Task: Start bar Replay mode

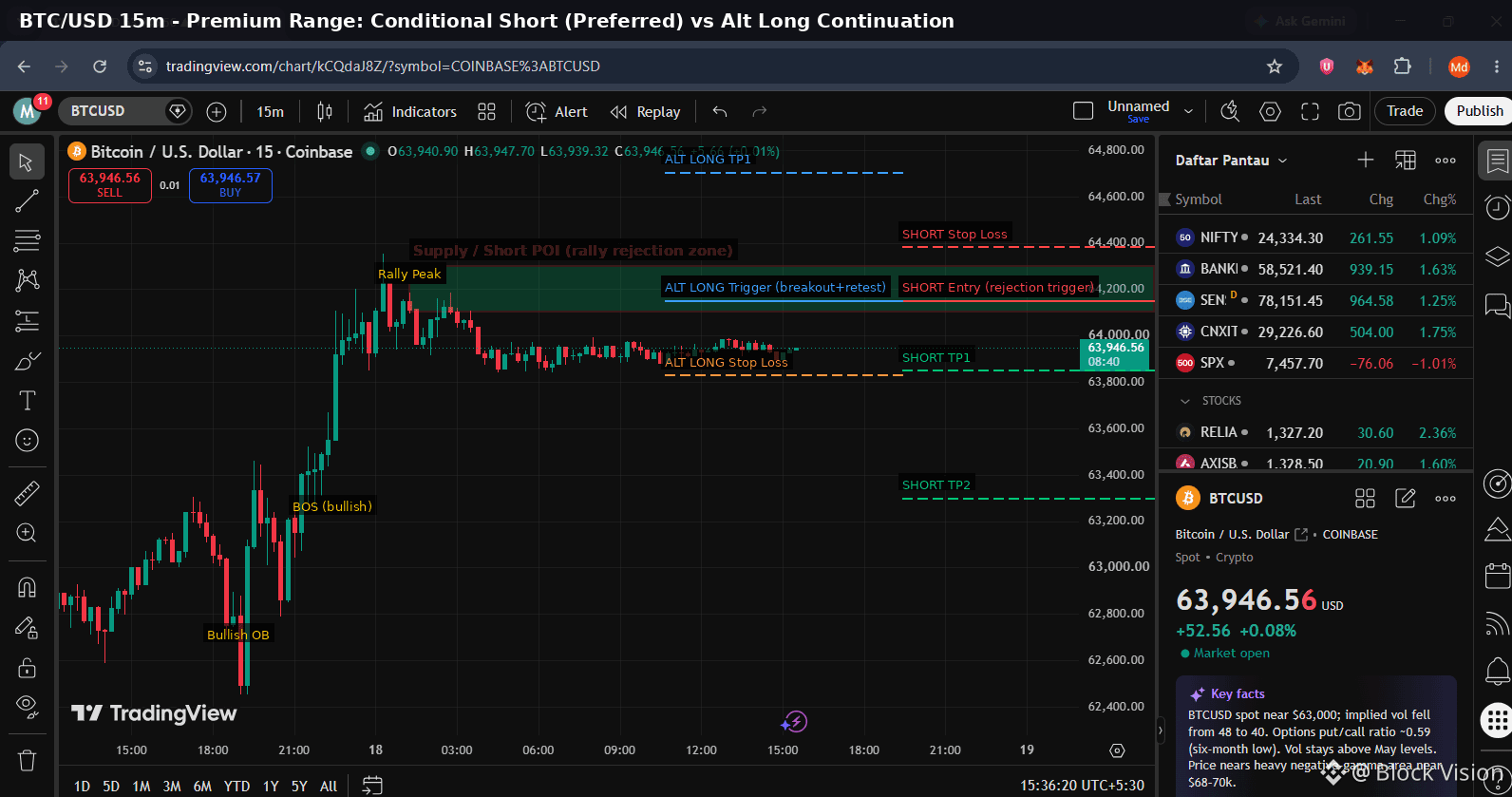Action: click(x=646, y=112)
